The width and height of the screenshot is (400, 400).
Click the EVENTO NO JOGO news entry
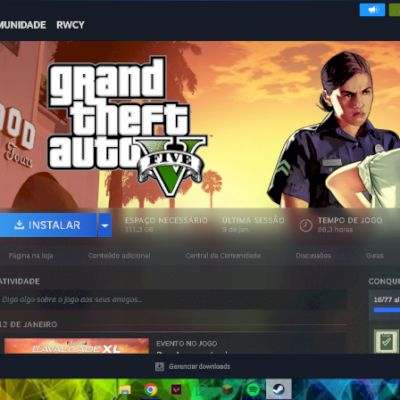click(186, 343)
